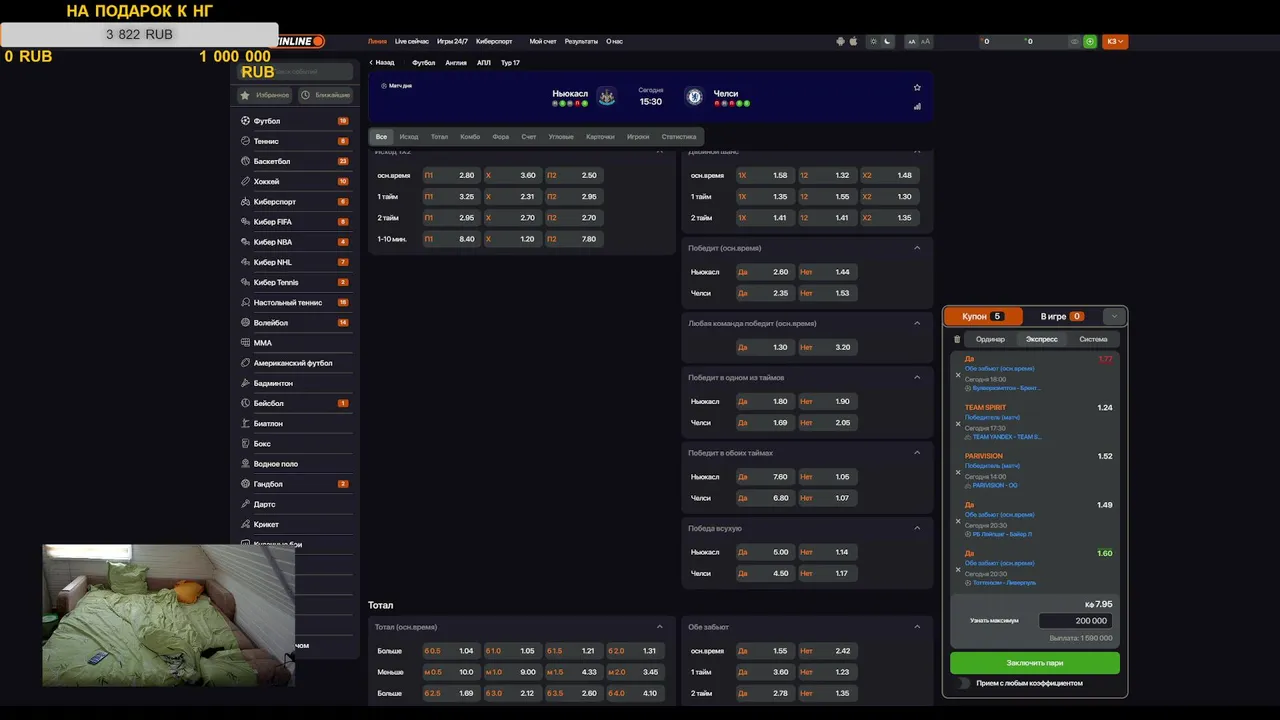Image resolution: width=1280 pixels, height=720 pixels.
Task: Open the Android app download icon
Action: [840, 41]
